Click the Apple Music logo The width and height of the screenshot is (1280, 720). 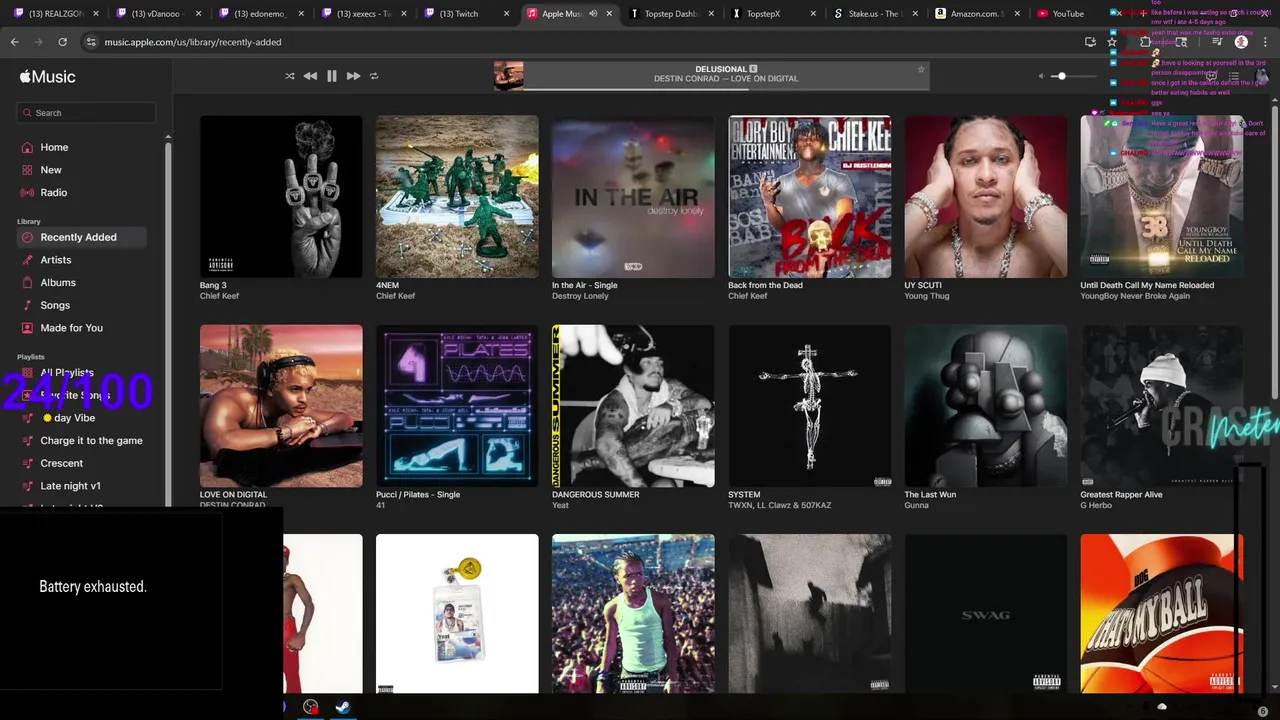(47, 77)
